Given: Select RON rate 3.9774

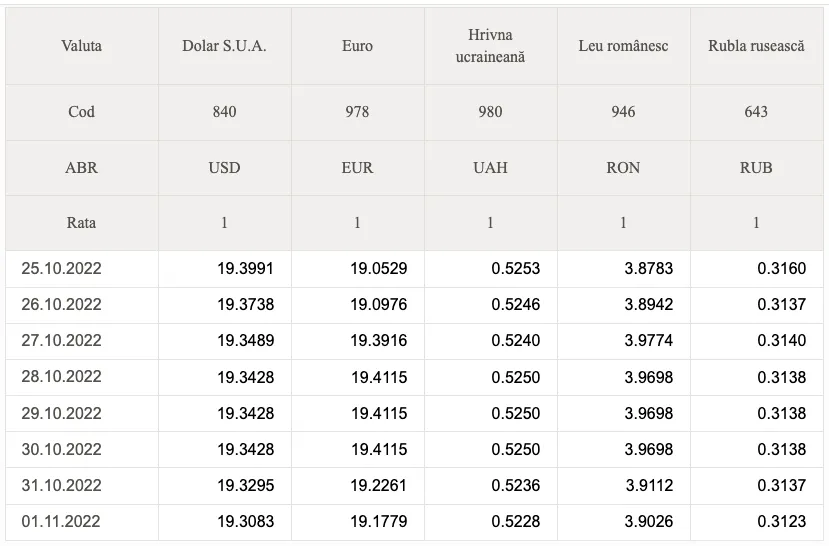Looking at the screenshot, I should pyautogui.click(x=649, y=340).
